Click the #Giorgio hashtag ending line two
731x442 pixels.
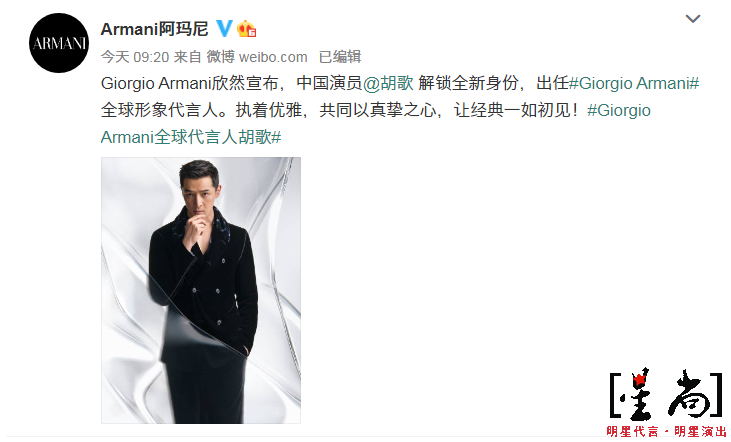(619, 110)
